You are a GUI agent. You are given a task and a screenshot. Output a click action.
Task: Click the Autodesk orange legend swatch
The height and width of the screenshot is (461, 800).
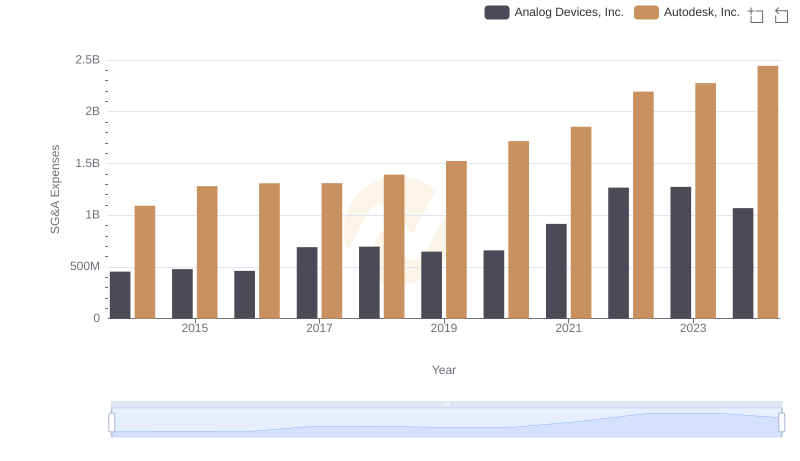tap(646, 12)
